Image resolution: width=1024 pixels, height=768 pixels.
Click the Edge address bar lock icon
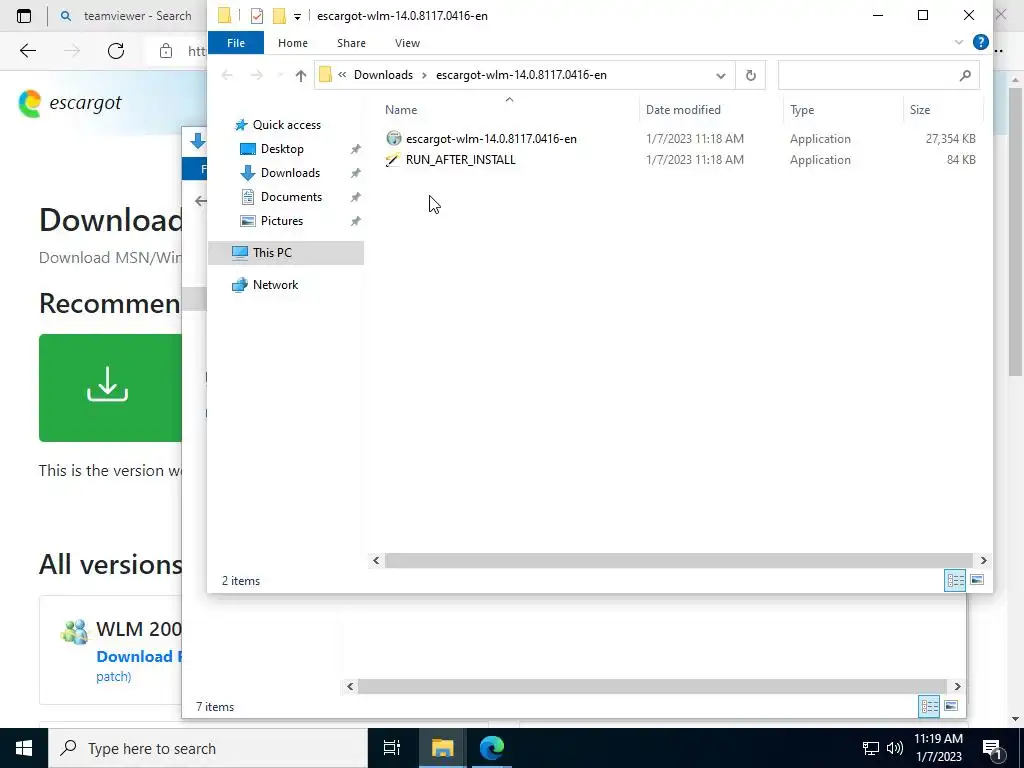pyautogui.click(x=166, y=51)
